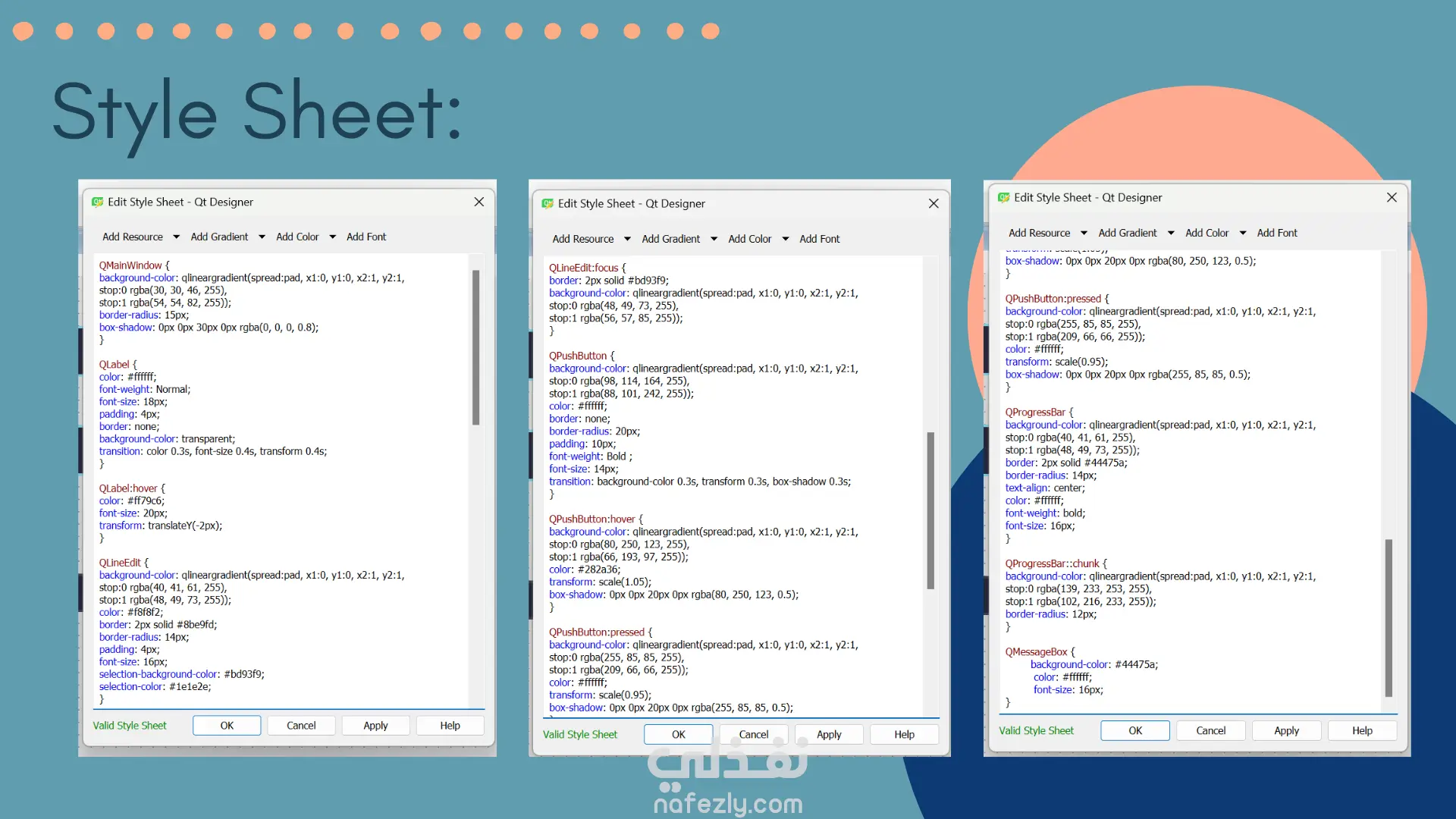Choose Add Resource in the QMainWindow dialog
This screenshot has height=819, width=1456.
[x=133, y=237]
